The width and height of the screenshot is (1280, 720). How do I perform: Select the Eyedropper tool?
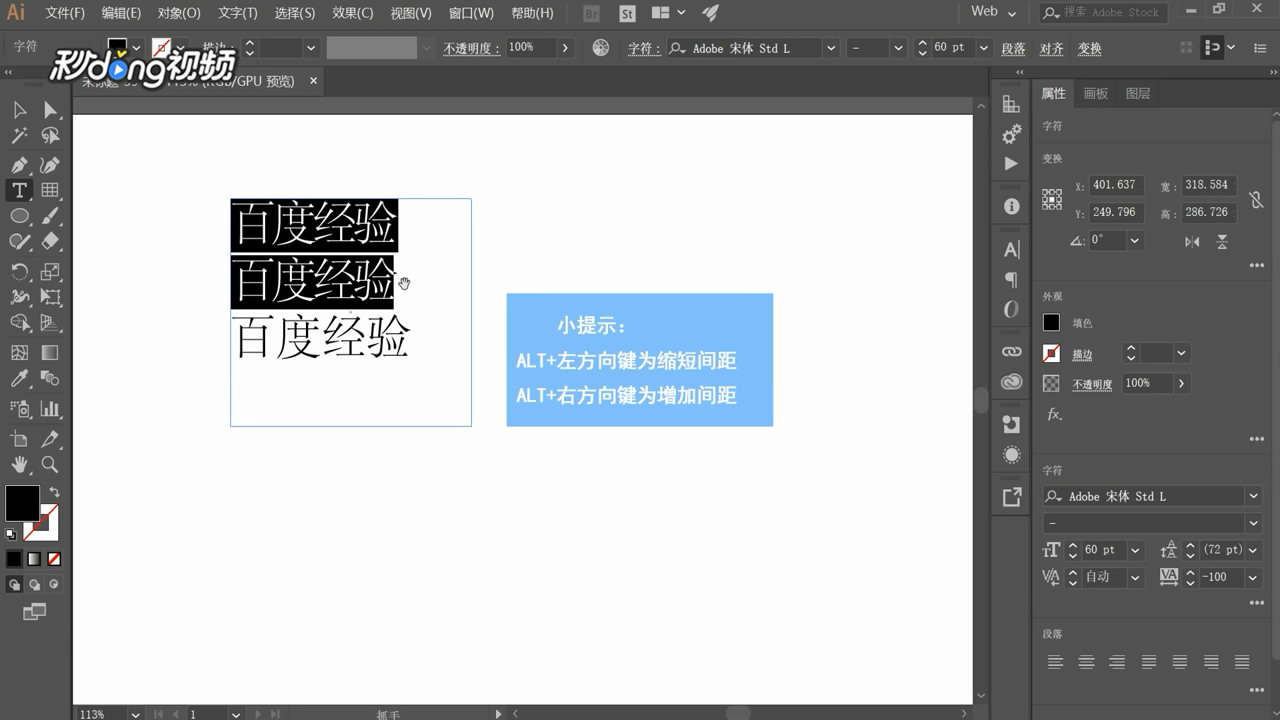(x=18, y=378)
